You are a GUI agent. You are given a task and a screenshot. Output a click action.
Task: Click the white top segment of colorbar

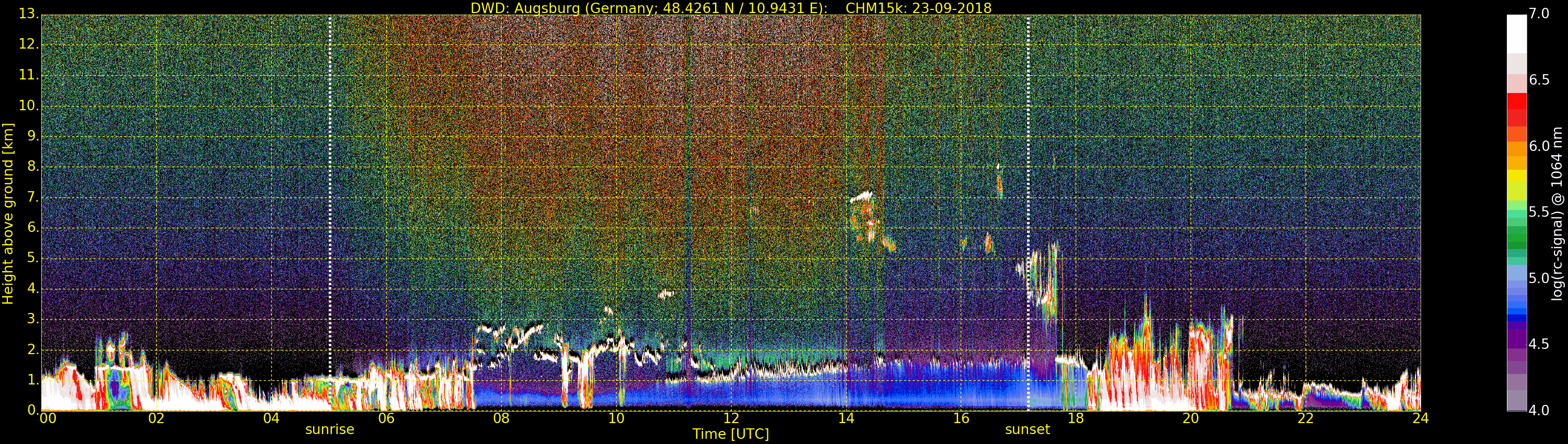[x=1517, y=34]
